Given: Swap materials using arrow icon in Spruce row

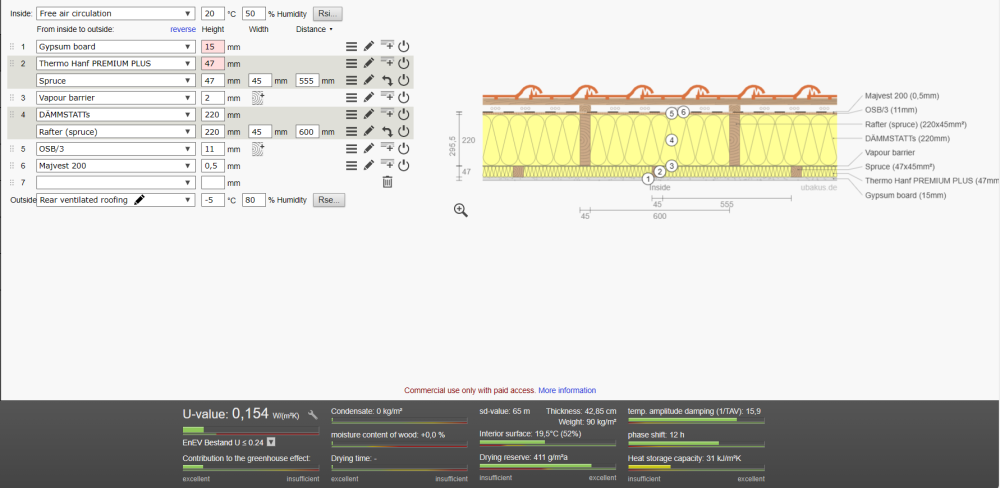Looking at the screenshot, I should (x=386, y=80).
